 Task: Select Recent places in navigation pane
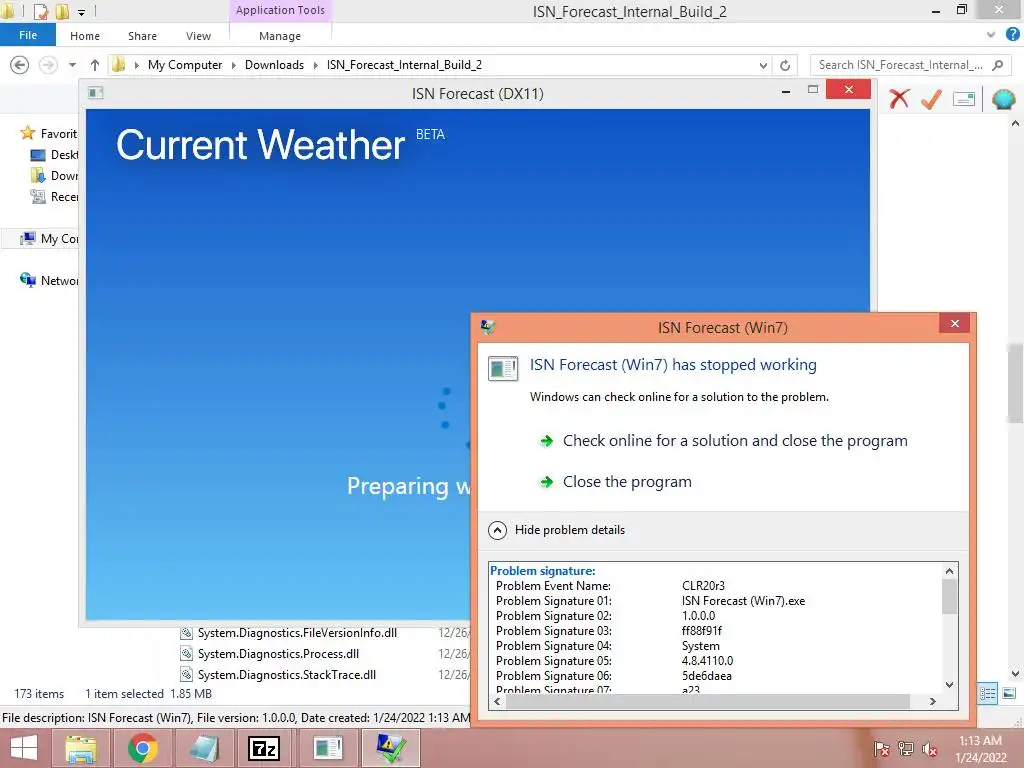[54, 197]
